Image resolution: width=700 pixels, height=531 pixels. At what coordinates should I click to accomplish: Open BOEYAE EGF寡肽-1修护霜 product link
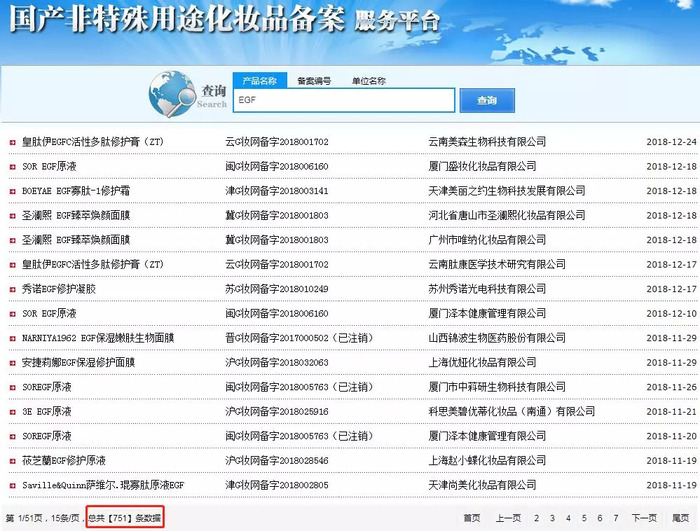pyautogui.click(x=76, y=191)
